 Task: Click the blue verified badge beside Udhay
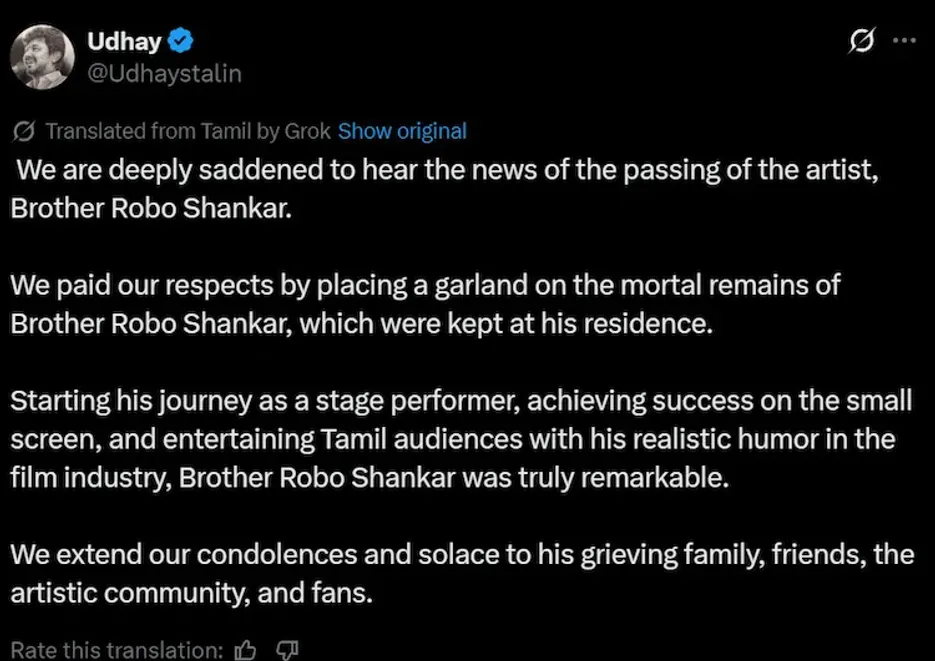[181, 41]
